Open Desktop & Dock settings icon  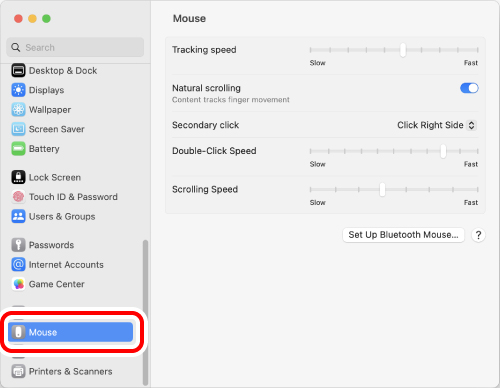(x=18, y=71)
